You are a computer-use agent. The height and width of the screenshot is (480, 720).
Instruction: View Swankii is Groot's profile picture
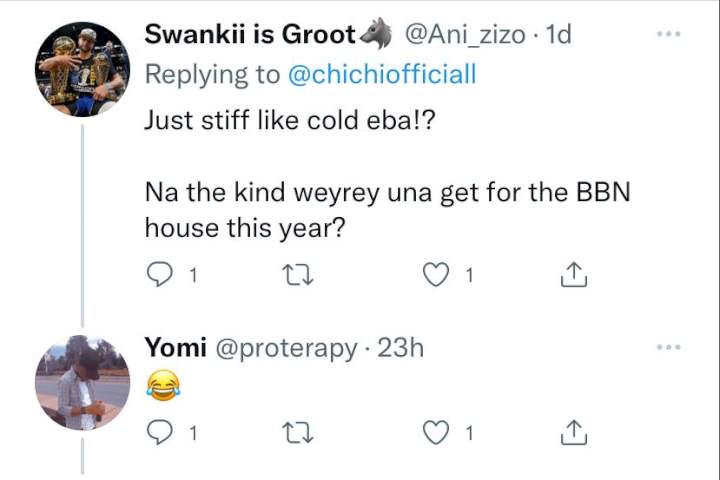click(x=83, y=69)
